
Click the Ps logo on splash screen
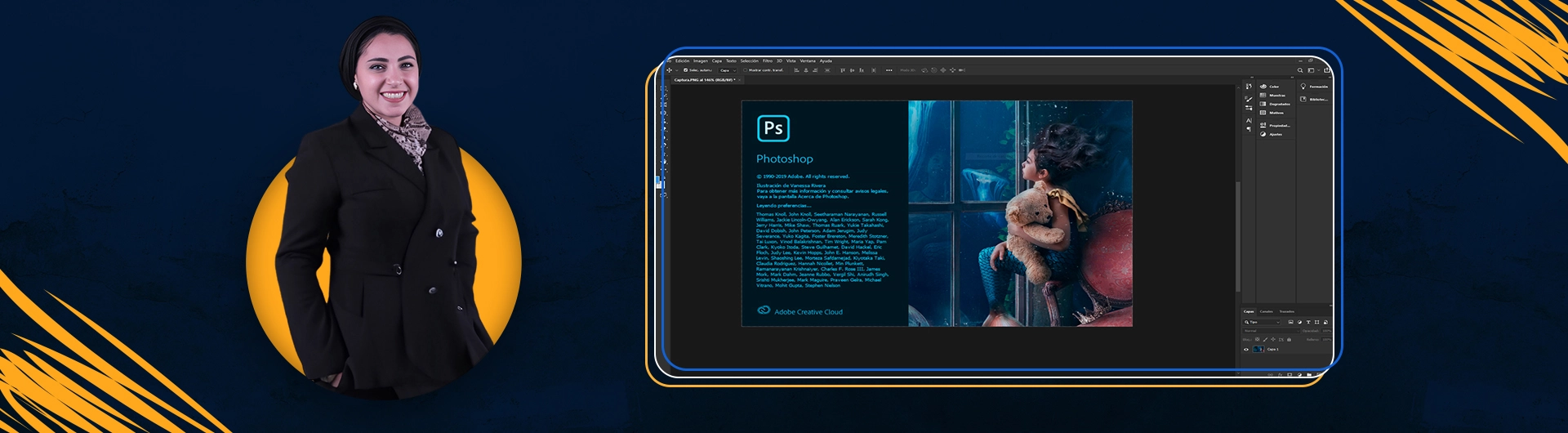(x=773, y=128)
